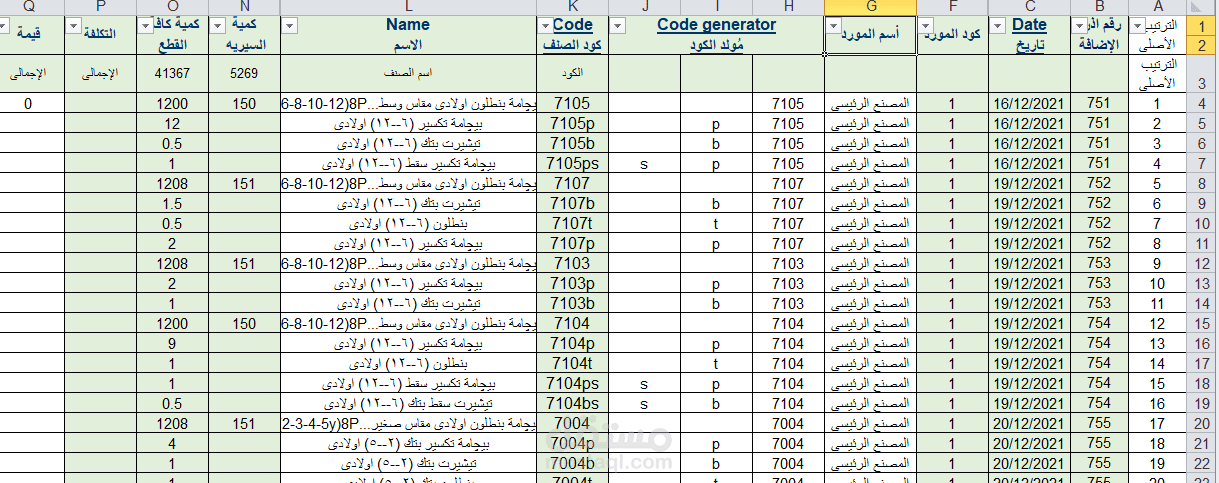1219x483 pixels.
Task: Select the code cell 7104bs
Action: click(x=572, y=403)
